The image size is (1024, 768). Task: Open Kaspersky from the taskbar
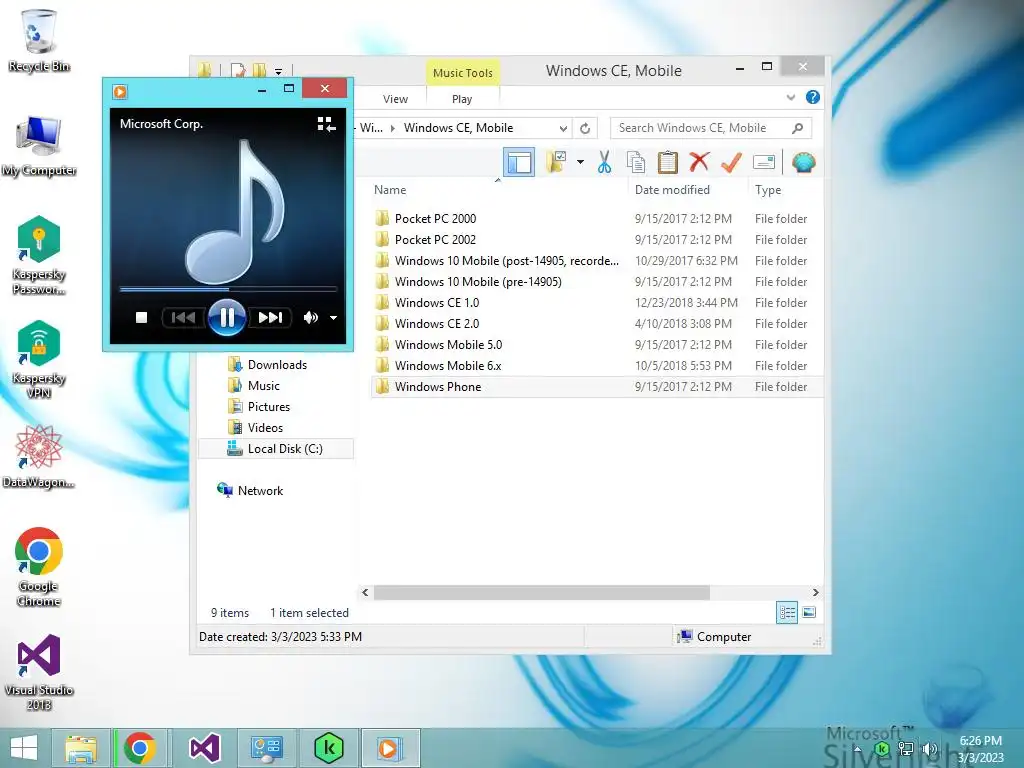tap(328, 748)
